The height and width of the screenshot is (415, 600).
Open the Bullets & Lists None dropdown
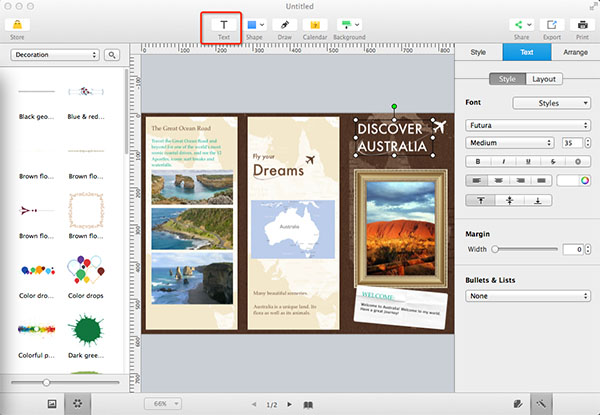pyautogui.click(x=527, y=296)
